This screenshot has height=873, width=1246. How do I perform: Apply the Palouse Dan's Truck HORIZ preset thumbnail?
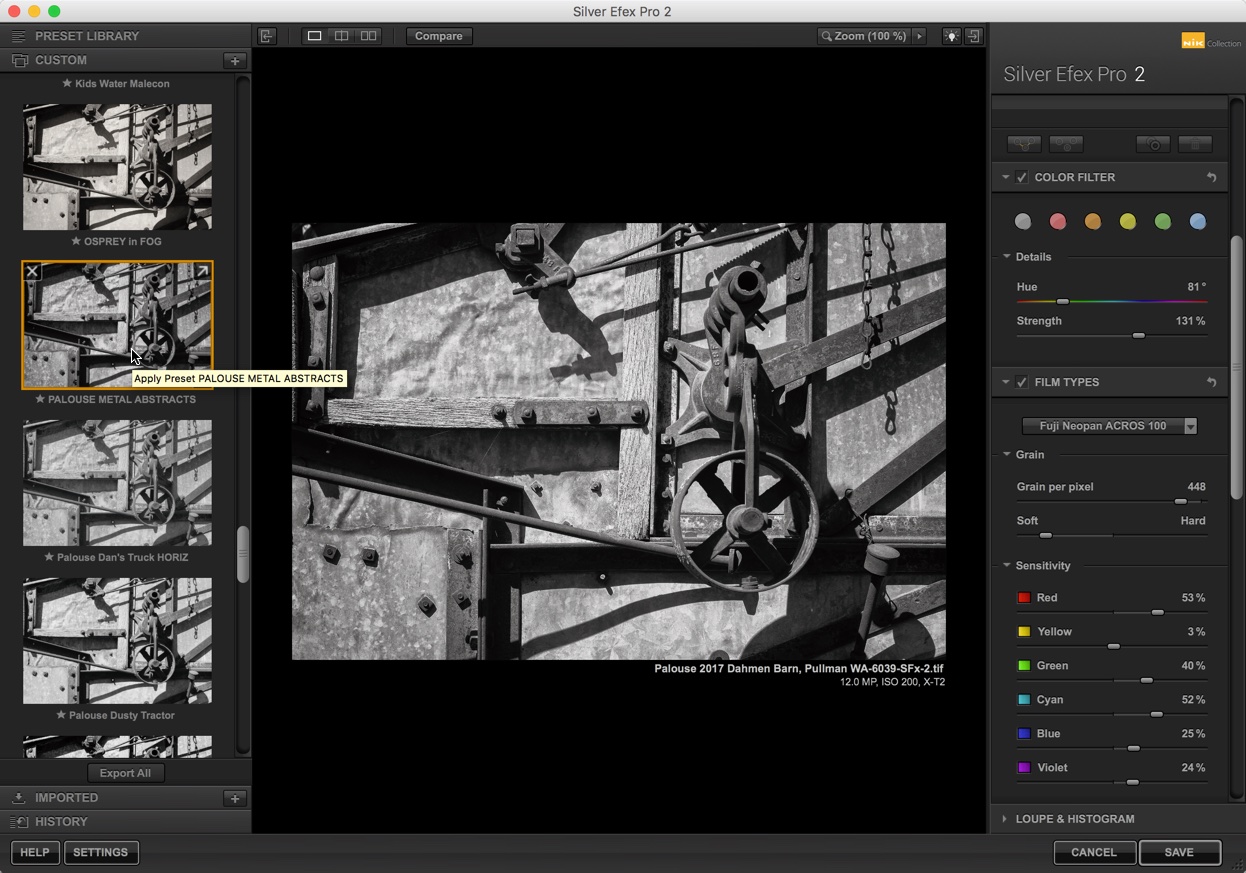(117, 483)
